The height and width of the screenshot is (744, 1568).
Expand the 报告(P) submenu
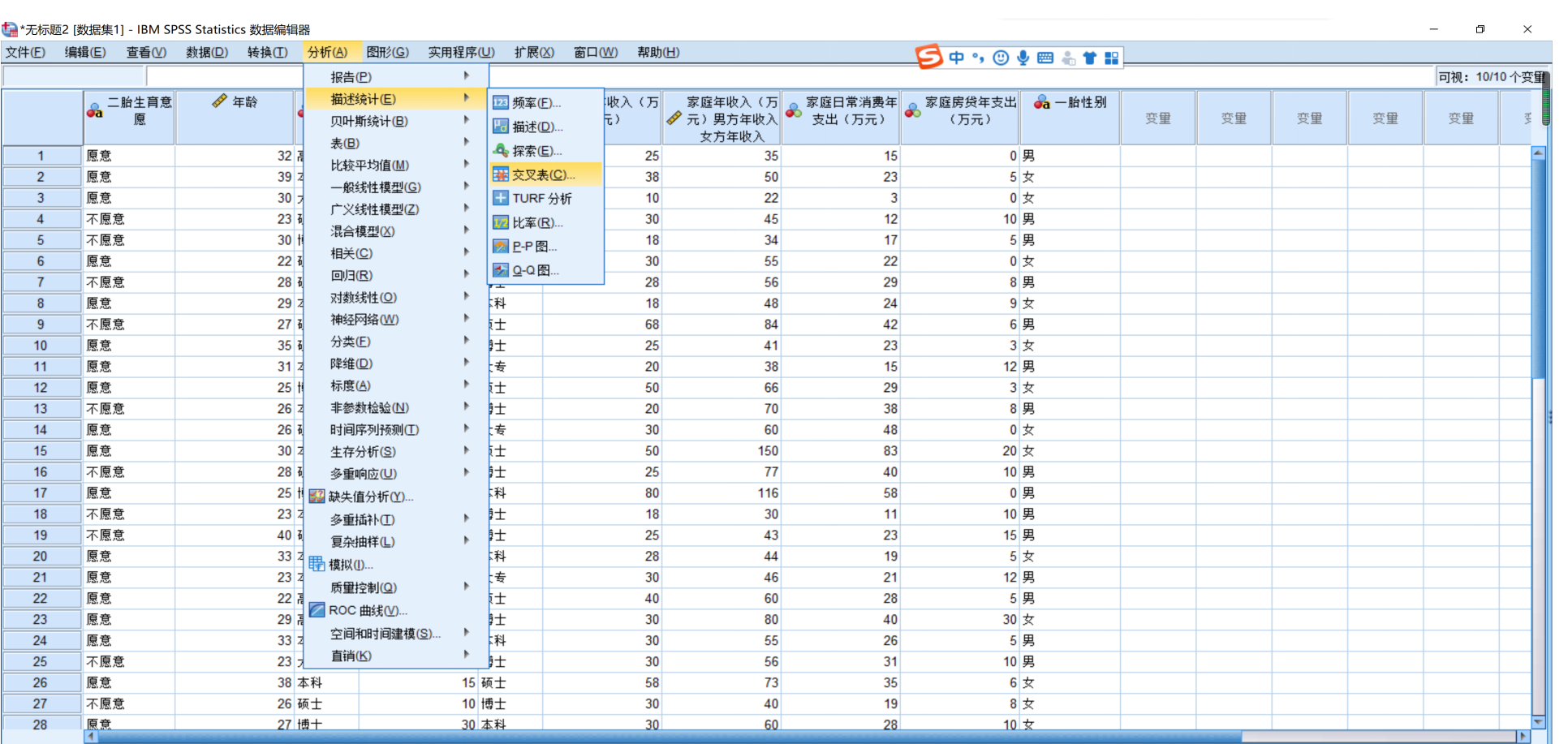pos(397,76)
